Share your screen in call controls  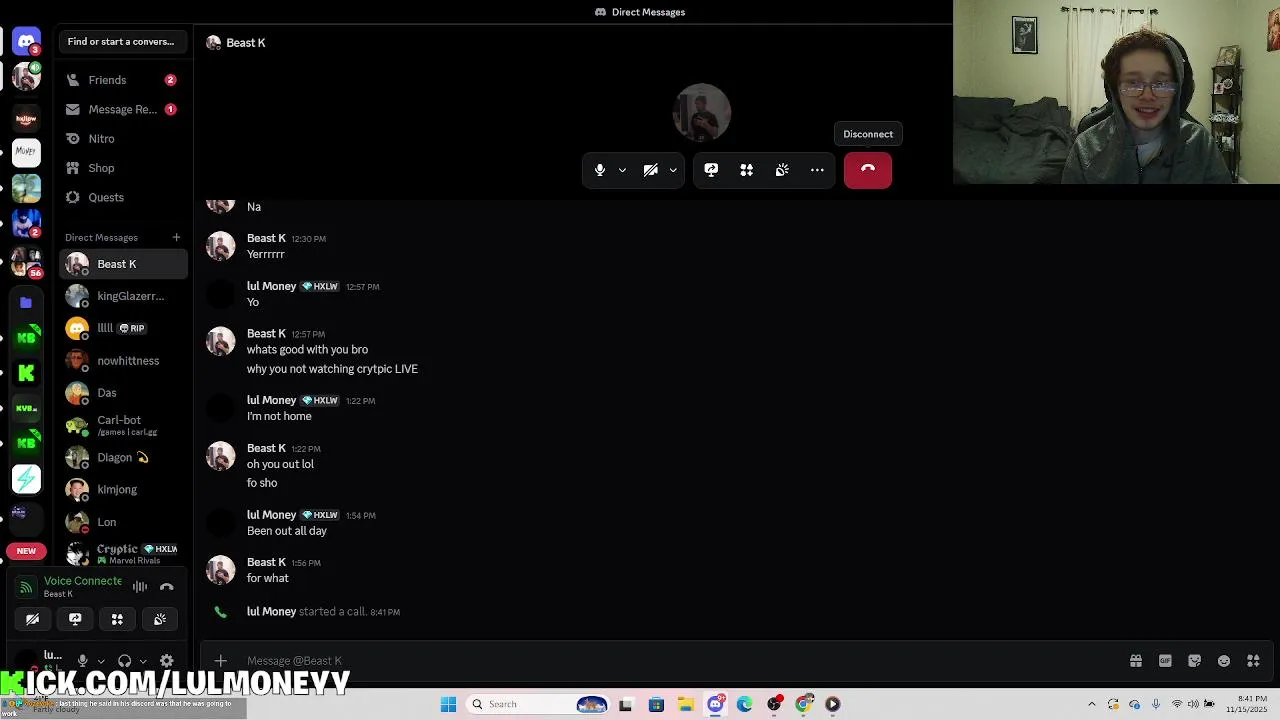pyautogui.click(x=711, y=170)
